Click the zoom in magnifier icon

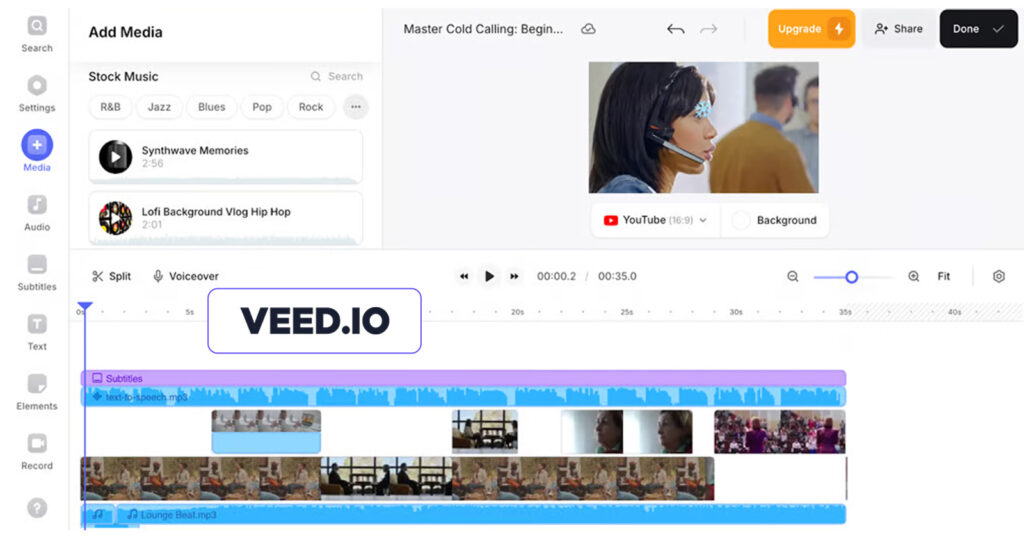click(x=913, y=276)
